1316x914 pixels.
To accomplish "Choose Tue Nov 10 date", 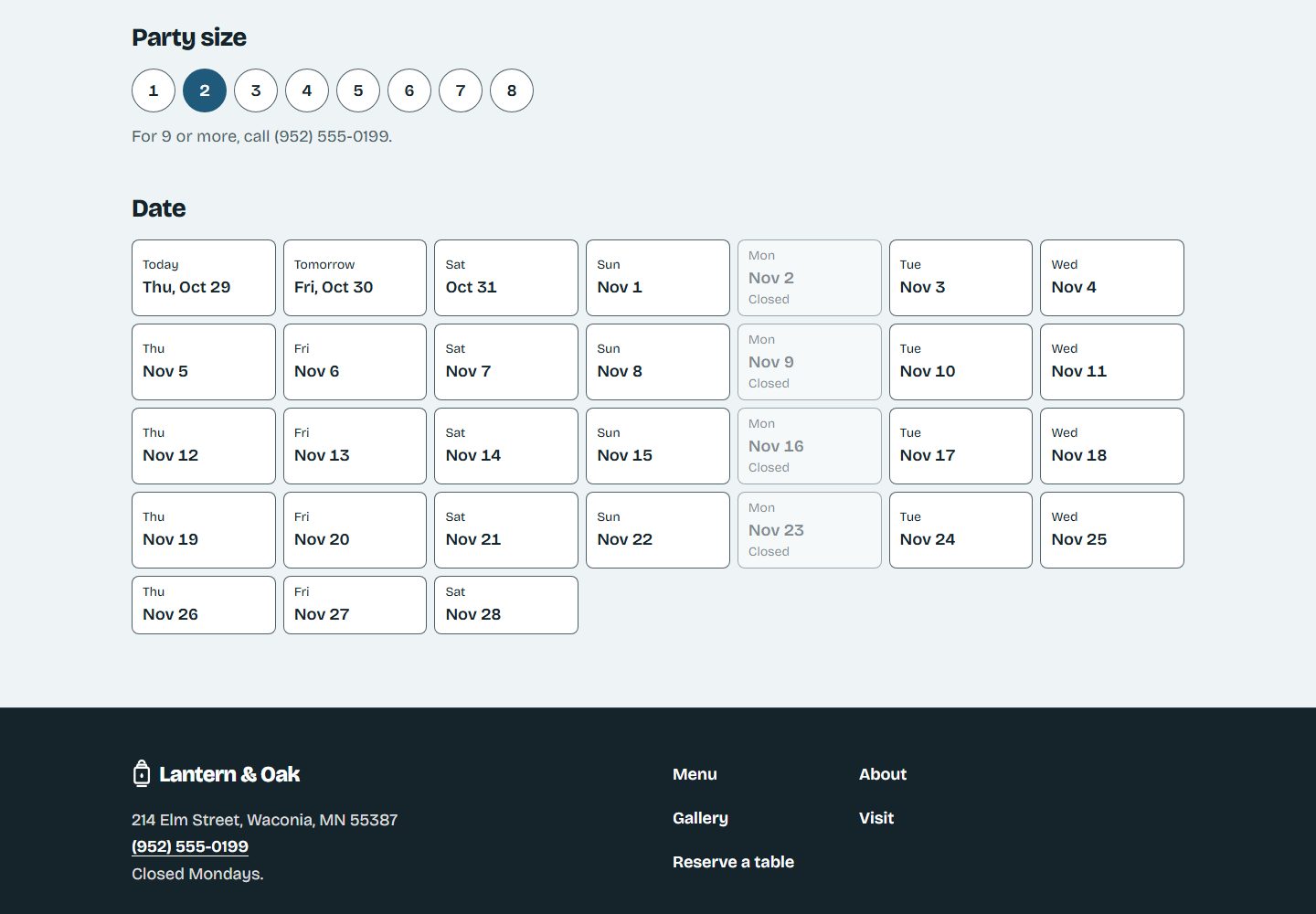I will click(960, 362).
